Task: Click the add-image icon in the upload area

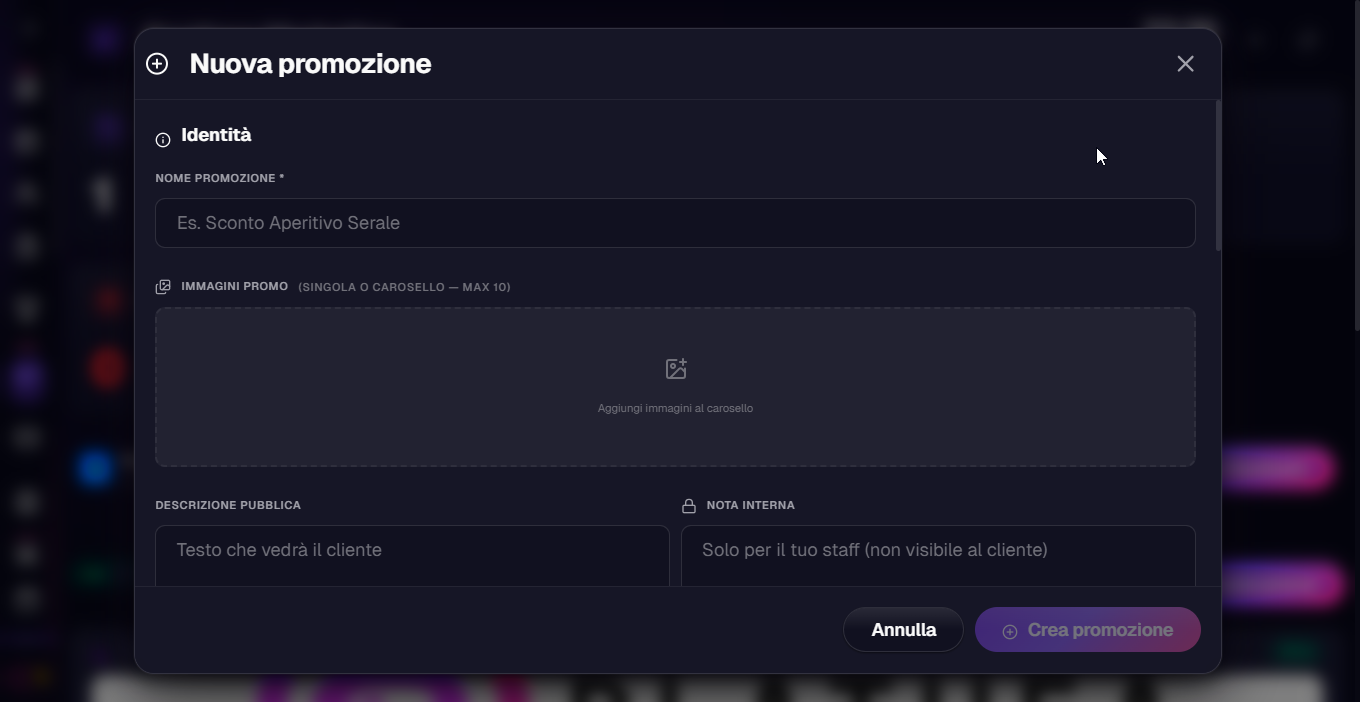Action: tap(676, 369)
